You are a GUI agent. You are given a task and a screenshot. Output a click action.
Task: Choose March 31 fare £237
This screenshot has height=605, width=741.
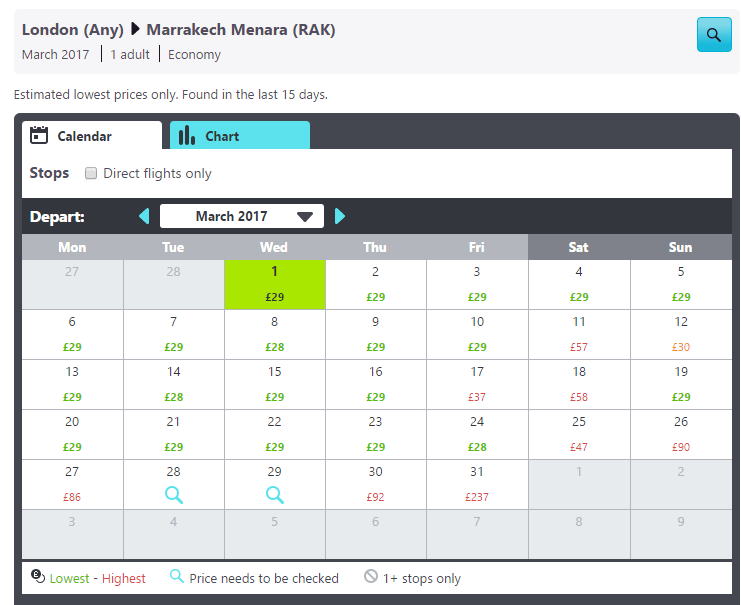pyautogui.click(x=477, y=485)
